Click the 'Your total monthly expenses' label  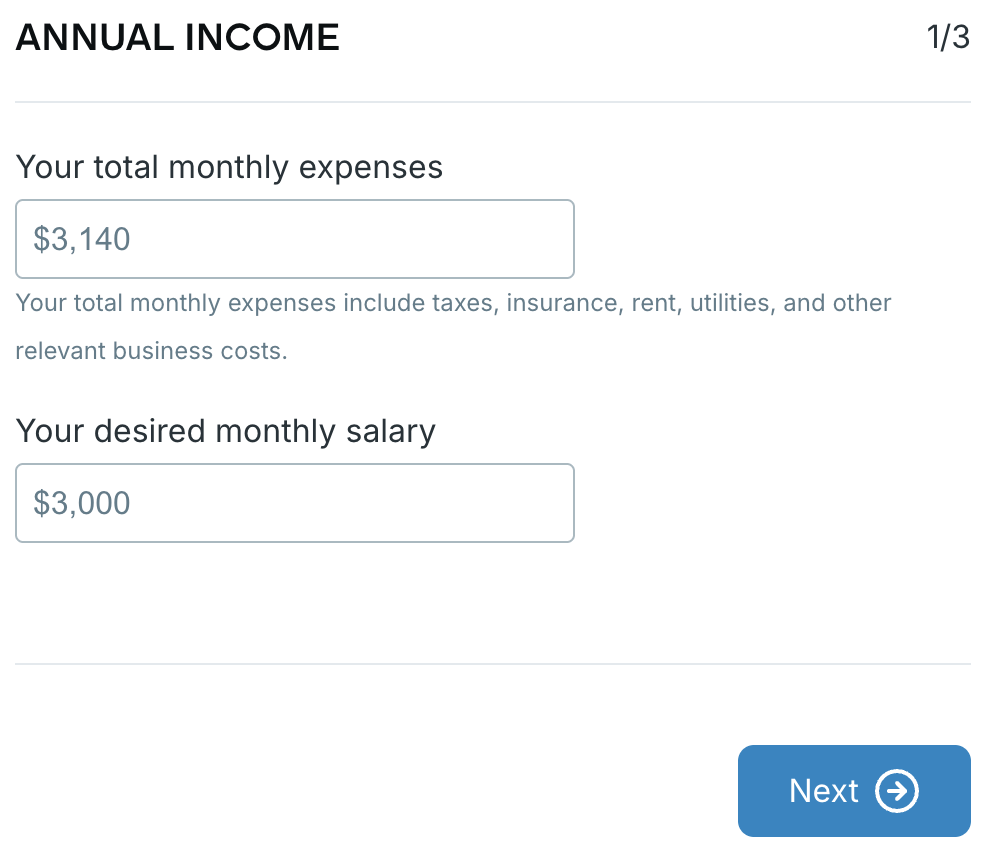(x=229, y=166)
